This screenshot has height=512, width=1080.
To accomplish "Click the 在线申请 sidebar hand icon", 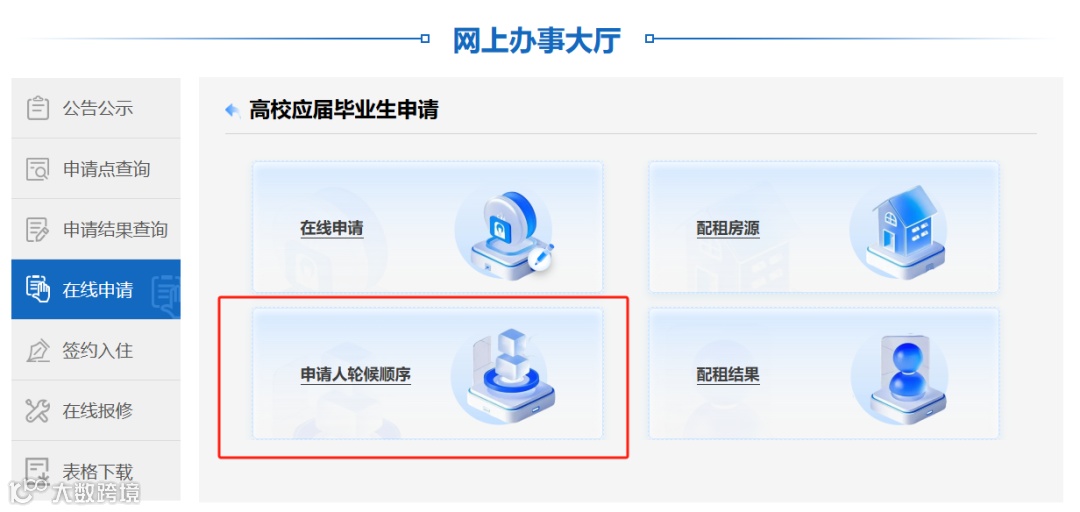I will pos(38,289).
